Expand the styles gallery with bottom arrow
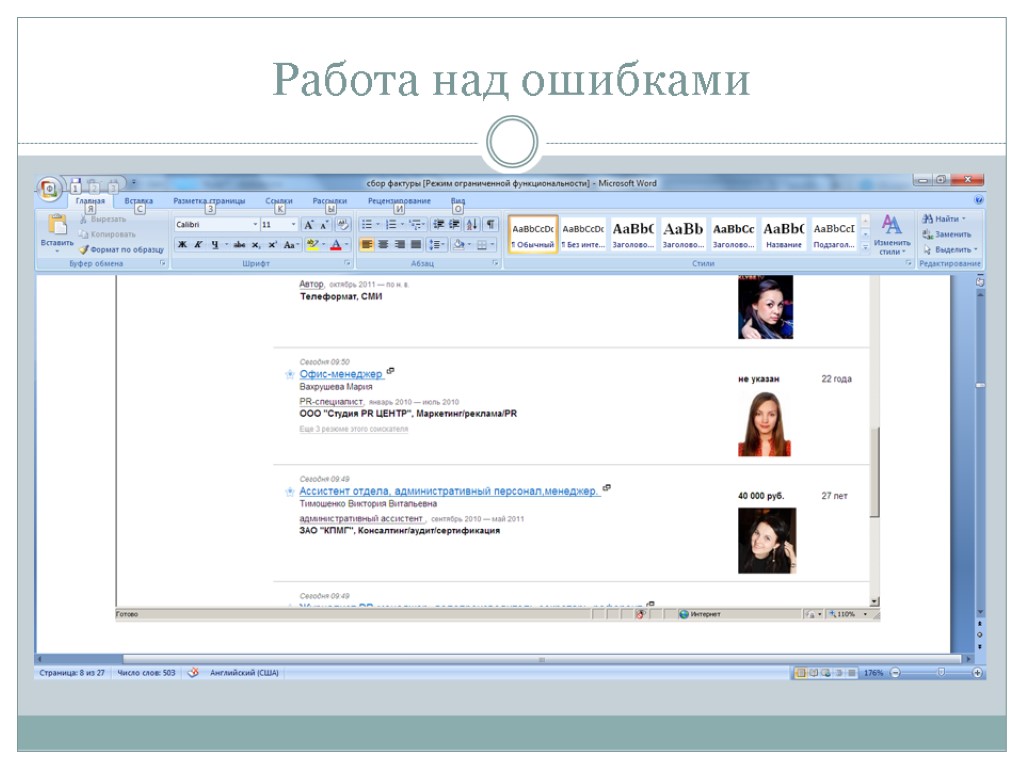The image size is (1024, 768). [865, 248]
